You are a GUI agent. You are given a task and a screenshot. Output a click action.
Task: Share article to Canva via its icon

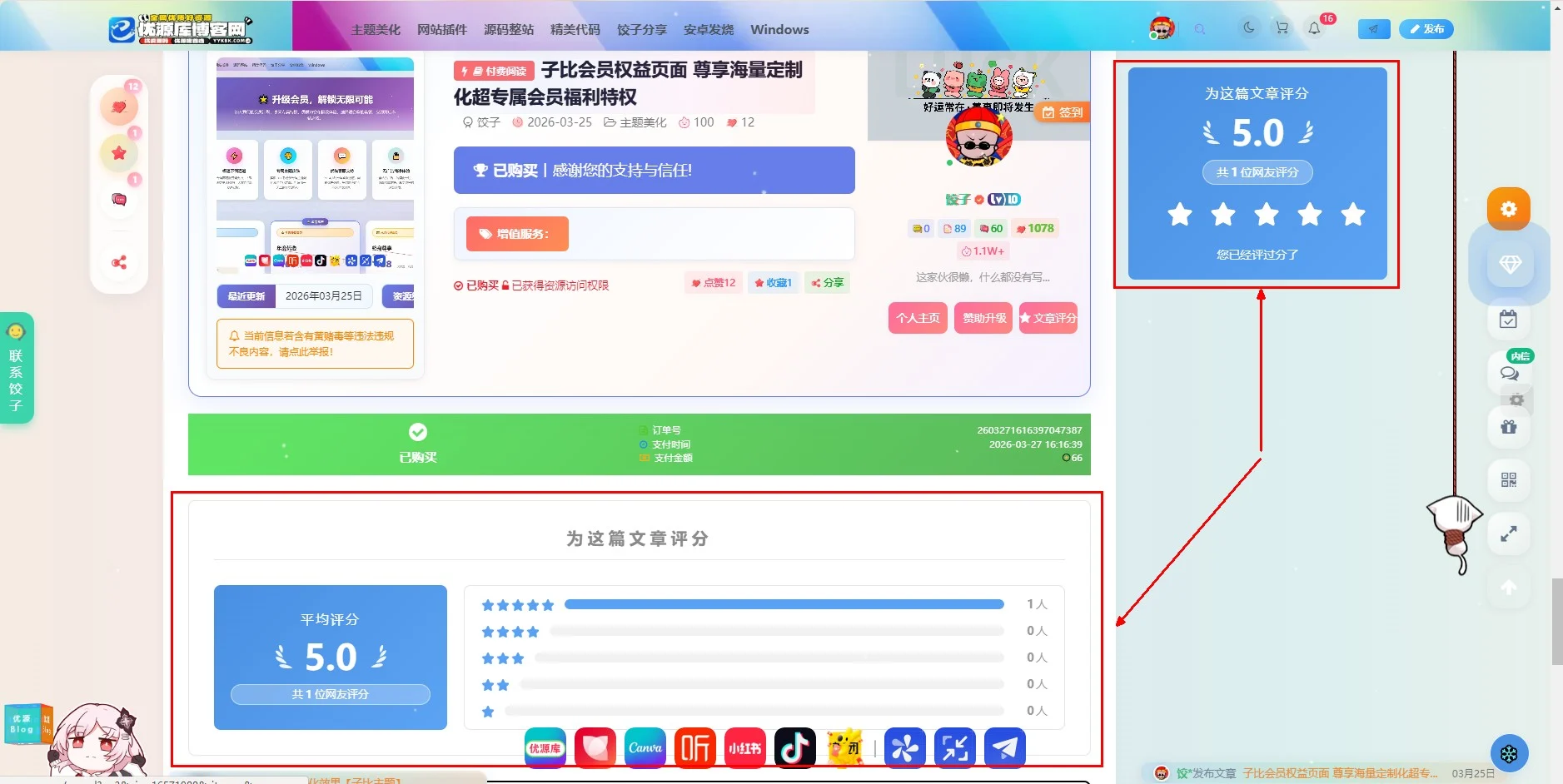click(645, 747)
